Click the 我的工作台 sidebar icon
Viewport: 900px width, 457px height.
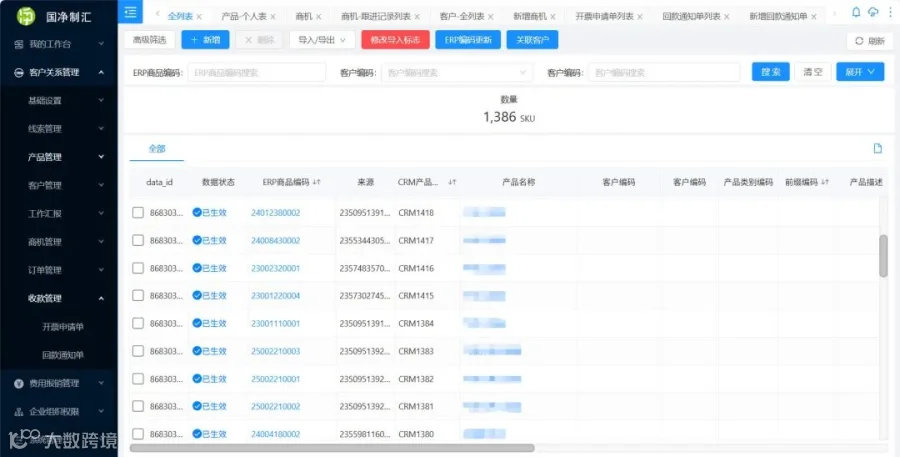pyautogui.click(x=18, y=44)
